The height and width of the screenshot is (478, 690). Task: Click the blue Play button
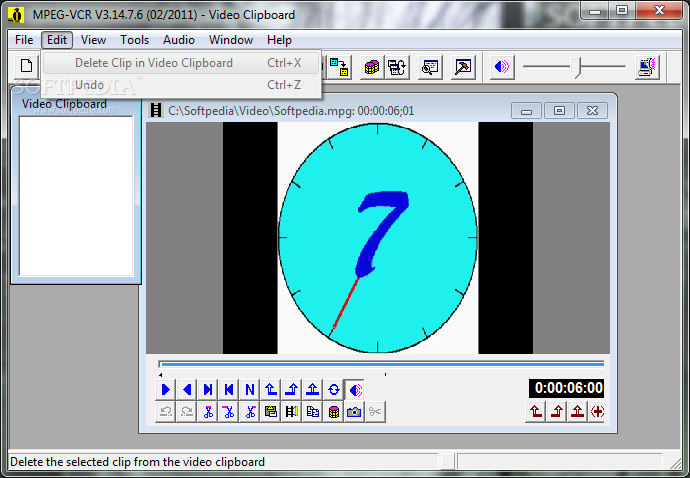click(x=165, y=390)
